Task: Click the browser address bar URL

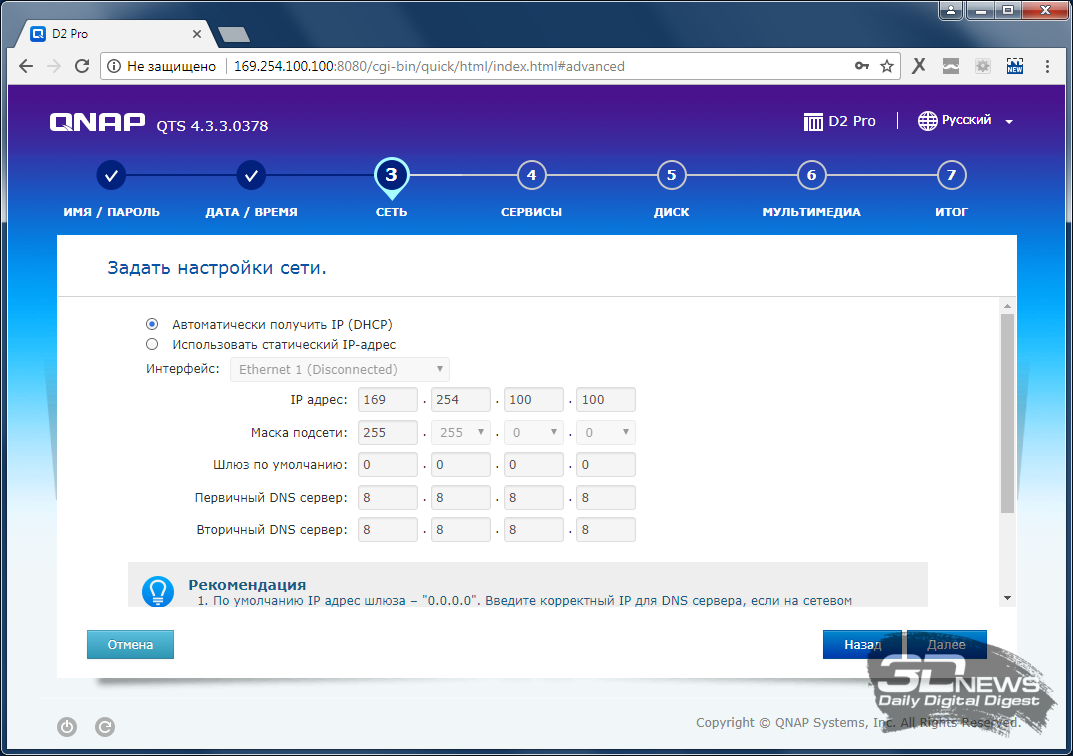Action: (x=429, y=66)
